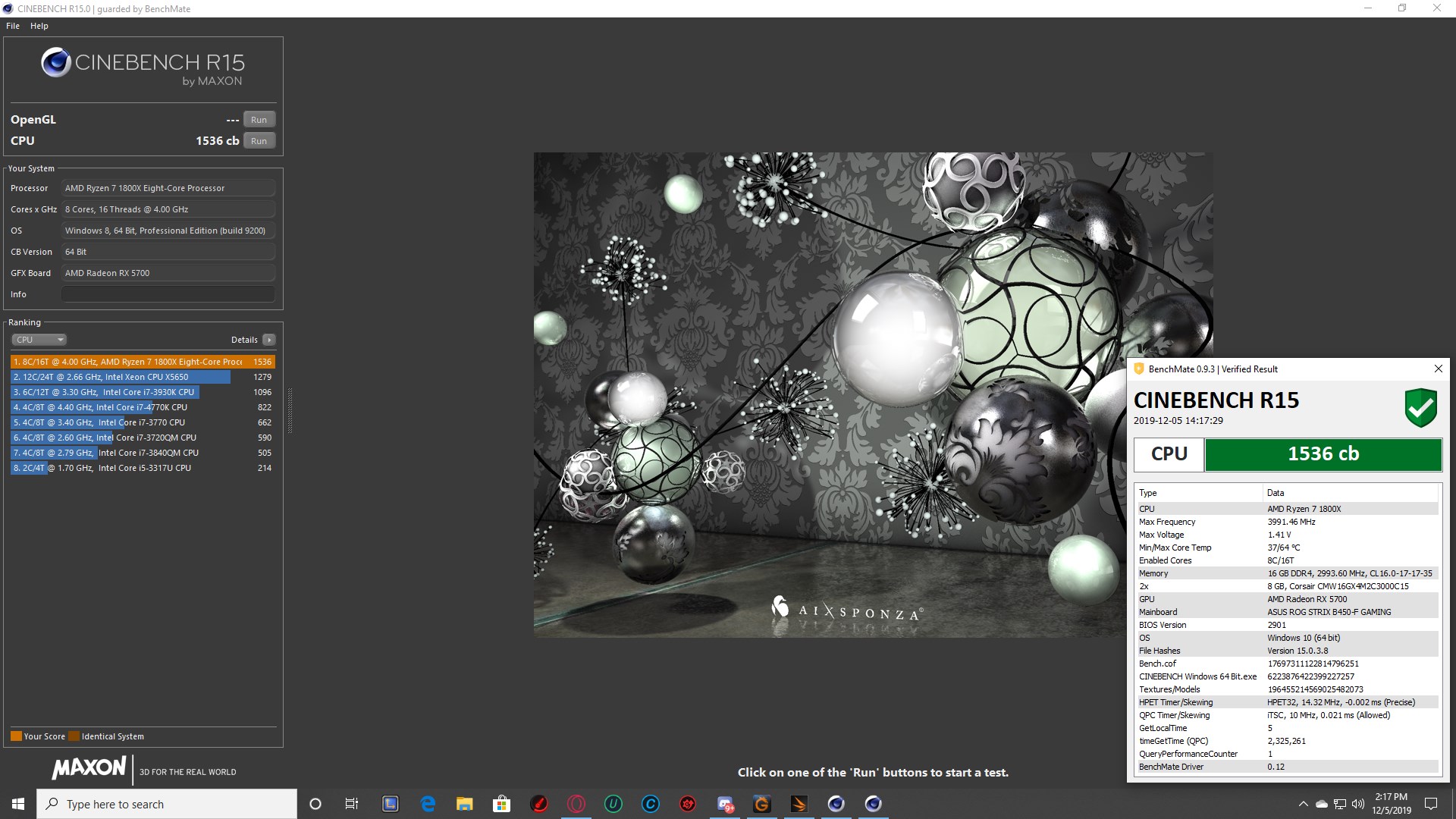Open the green U circle taskbar icon
This screenshot has width=1456, height=819.
(x=613, y=804)
